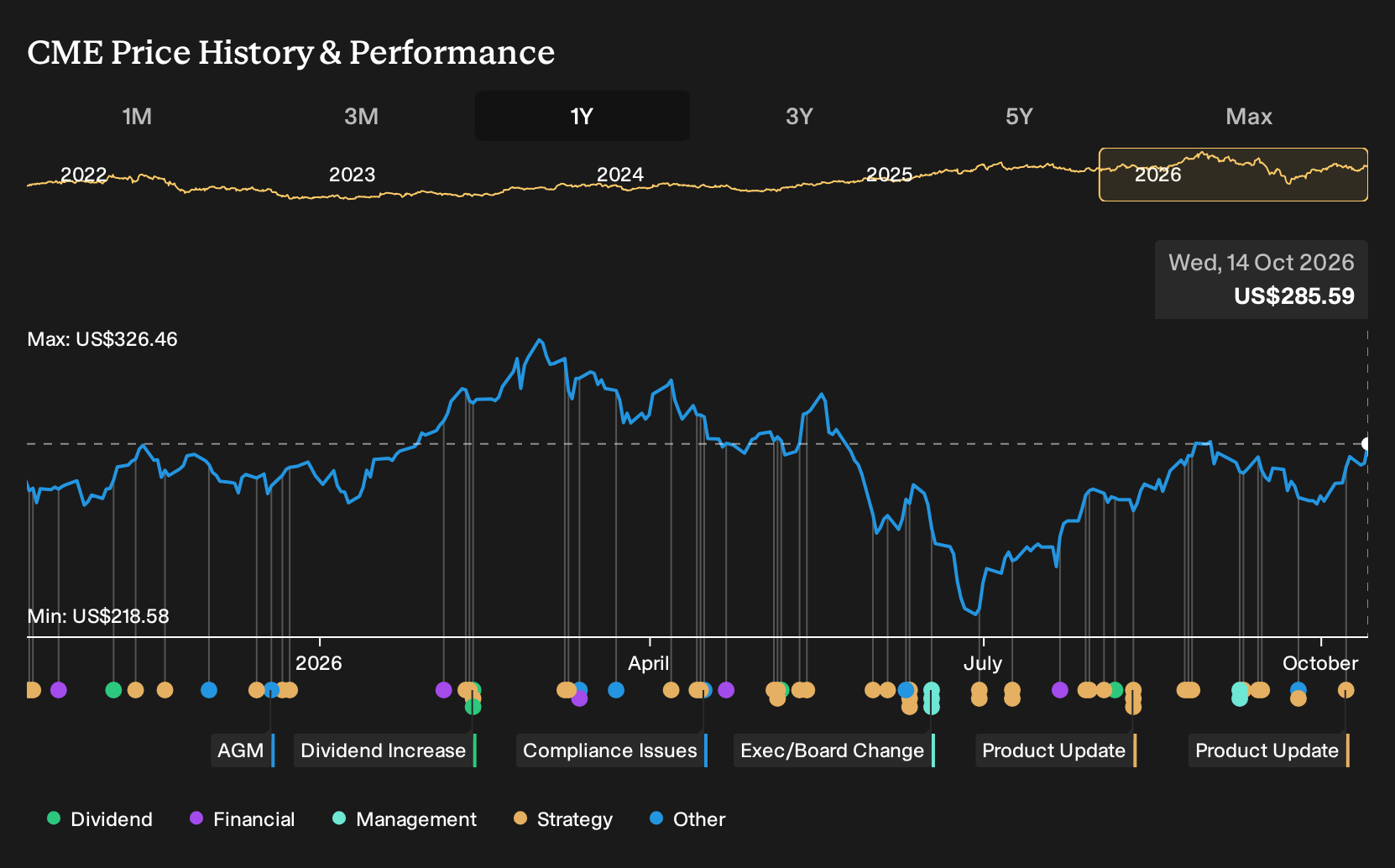Switch chart to 5Y range
Image resolution: width=1395 pixels, height=868 pixels.
(x=1019, y=116)
